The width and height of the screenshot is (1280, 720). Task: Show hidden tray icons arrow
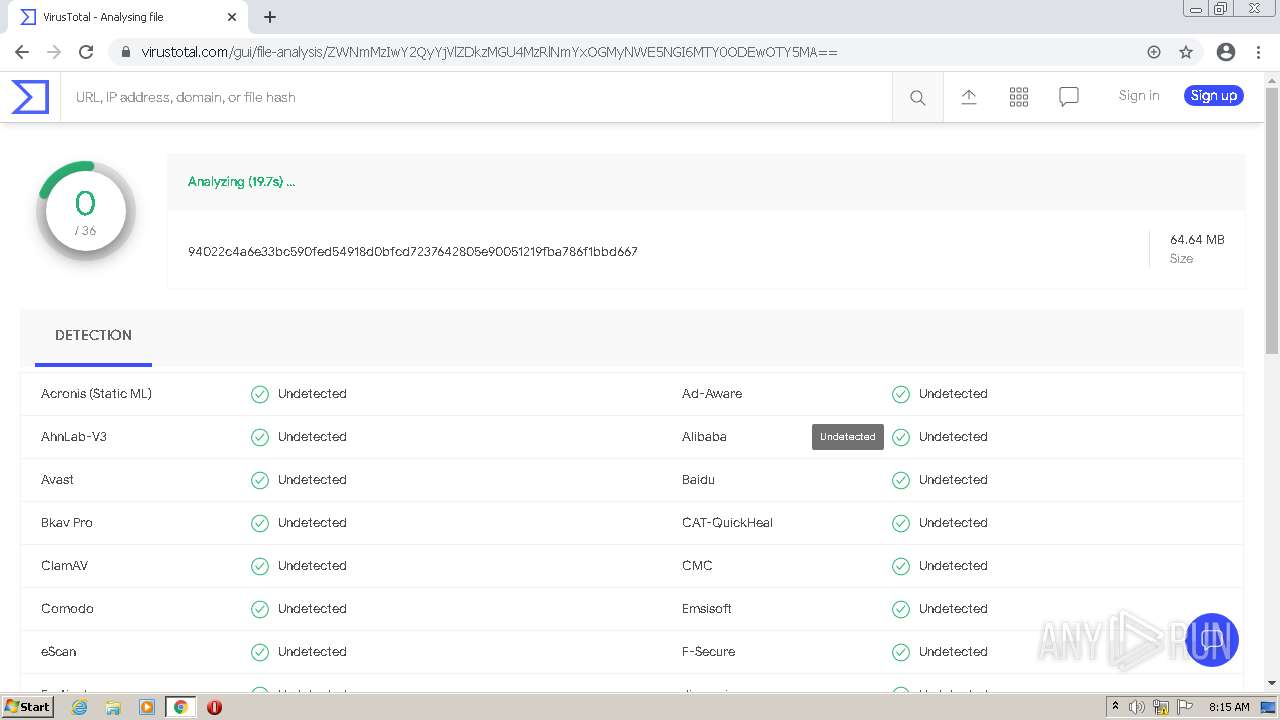(1115, 707)
